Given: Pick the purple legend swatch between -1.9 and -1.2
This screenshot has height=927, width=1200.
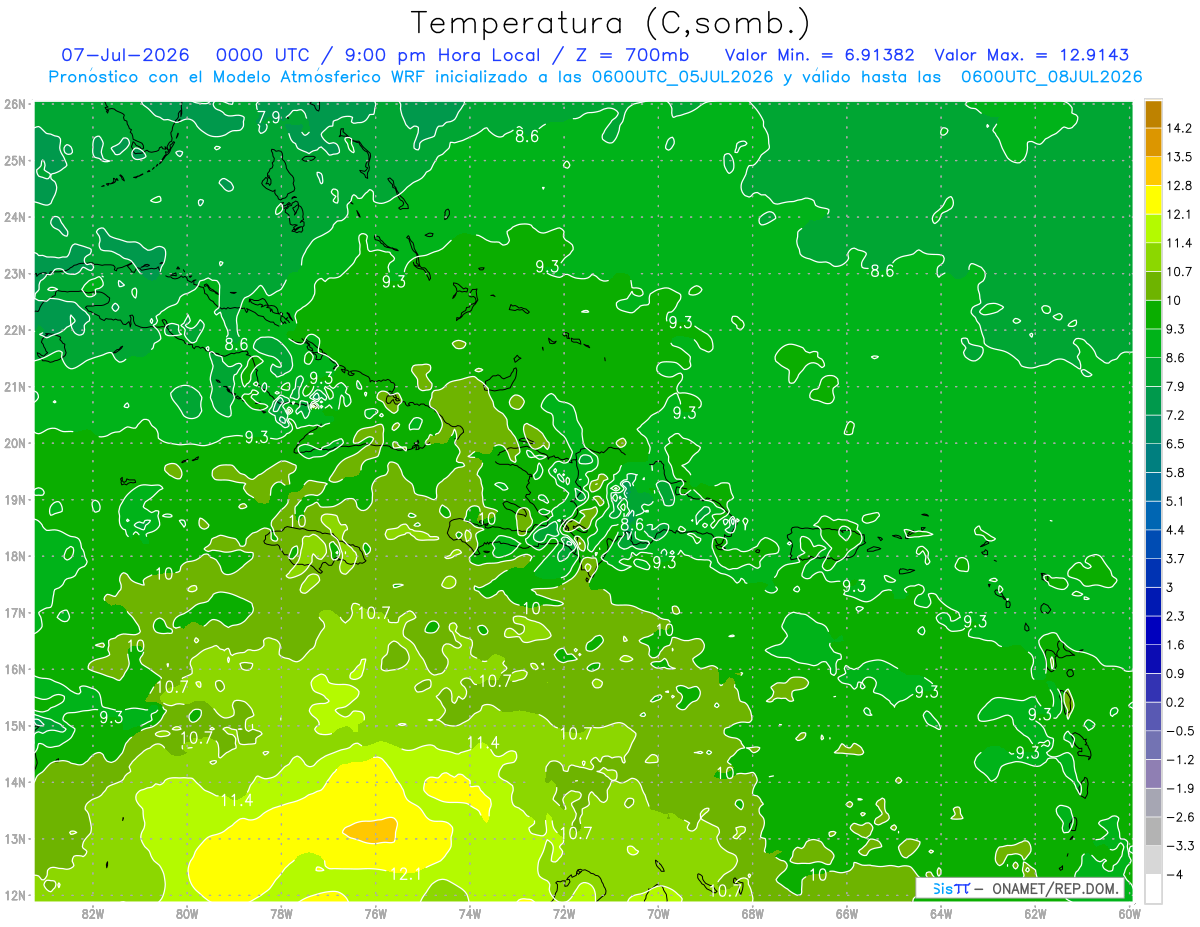Looking at the screenshot, I should 1153,773.
